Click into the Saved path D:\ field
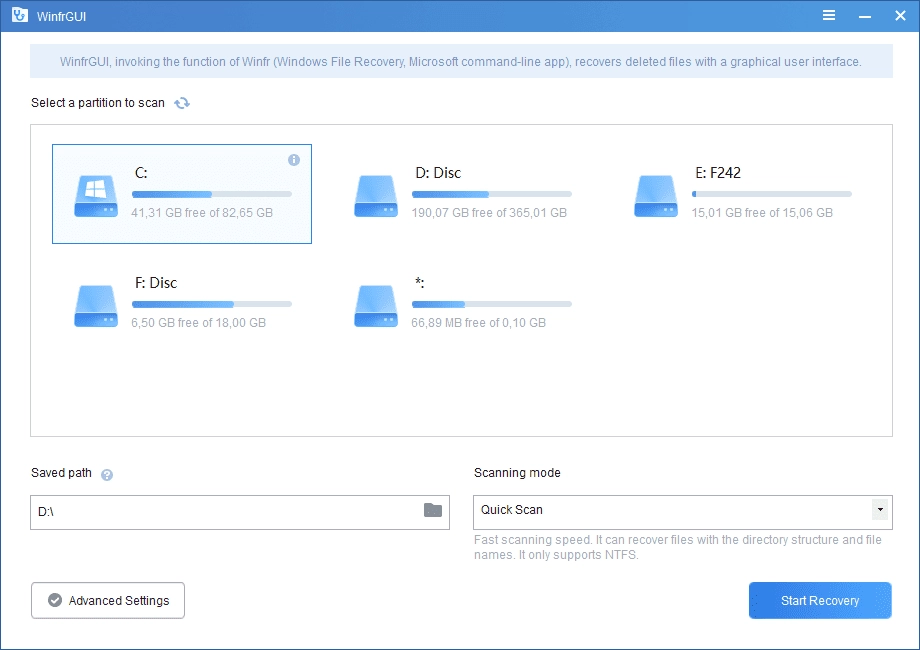 point(240,512)
